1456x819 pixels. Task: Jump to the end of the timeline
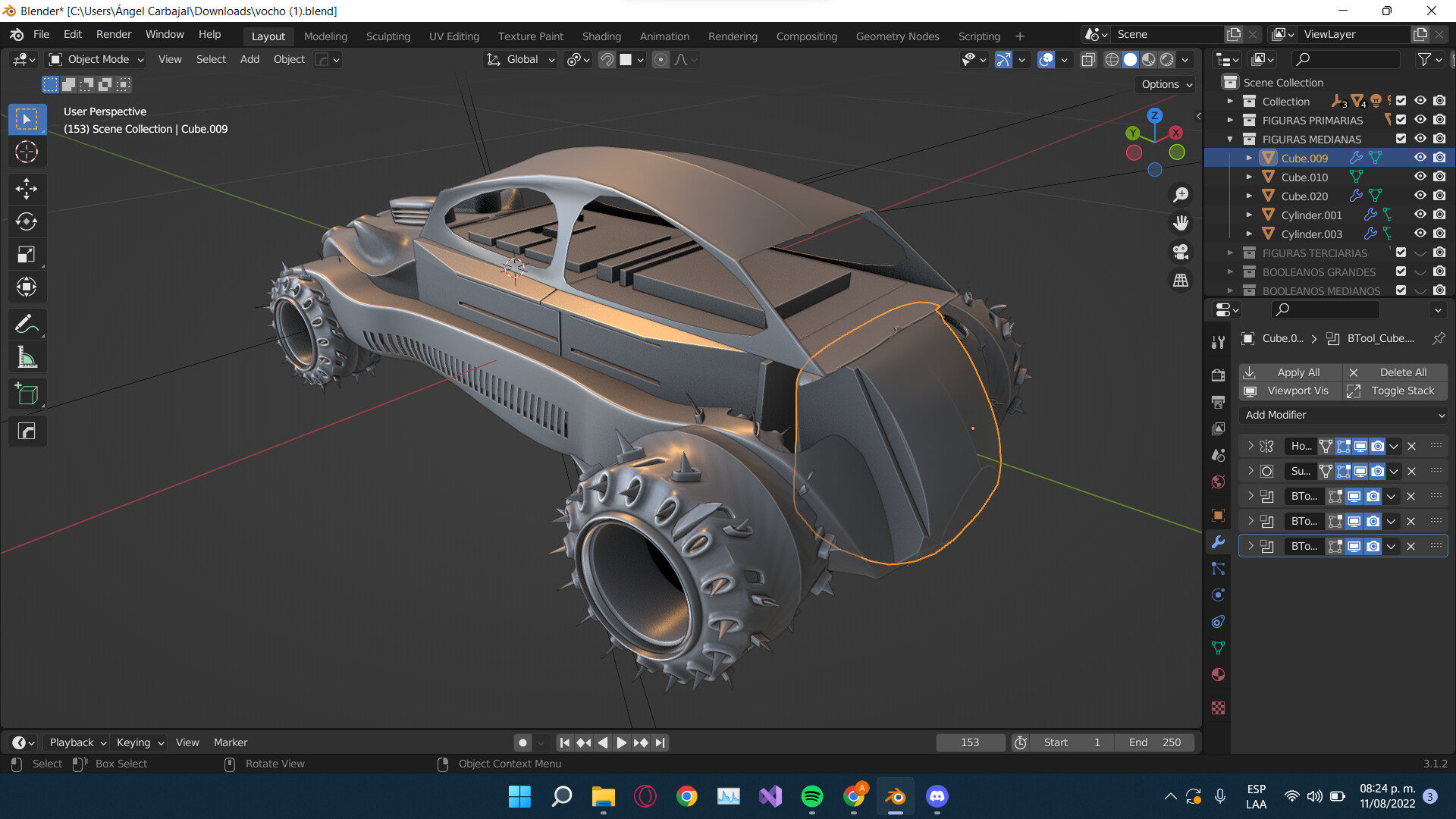[660, 742]
